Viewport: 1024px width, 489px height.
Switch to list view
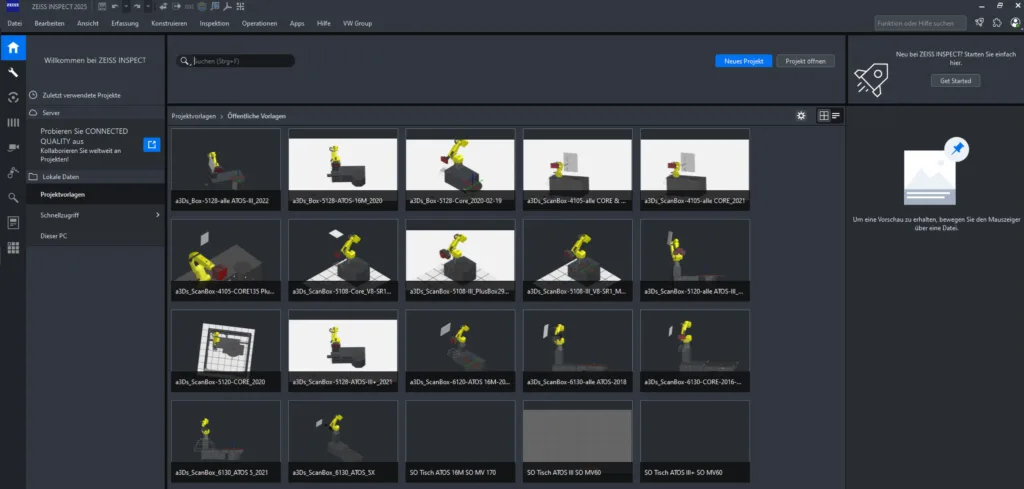[x=836, y=116]
